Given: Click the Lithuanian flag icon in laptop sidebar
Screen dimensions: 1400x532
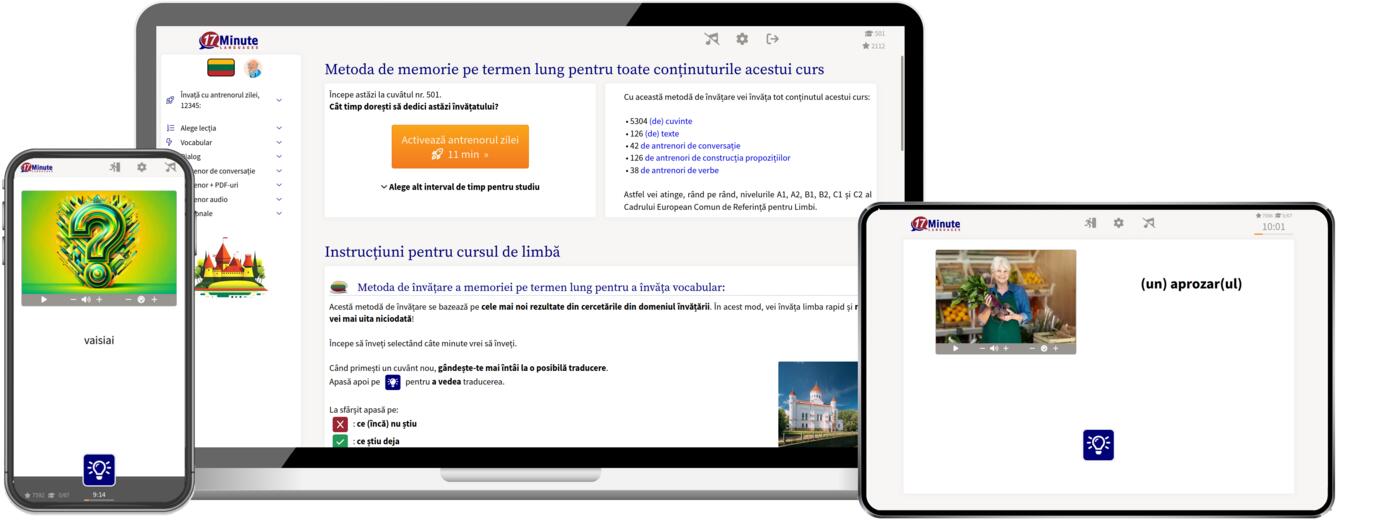Looking at the screenshot, I should [x=221, y=68].
